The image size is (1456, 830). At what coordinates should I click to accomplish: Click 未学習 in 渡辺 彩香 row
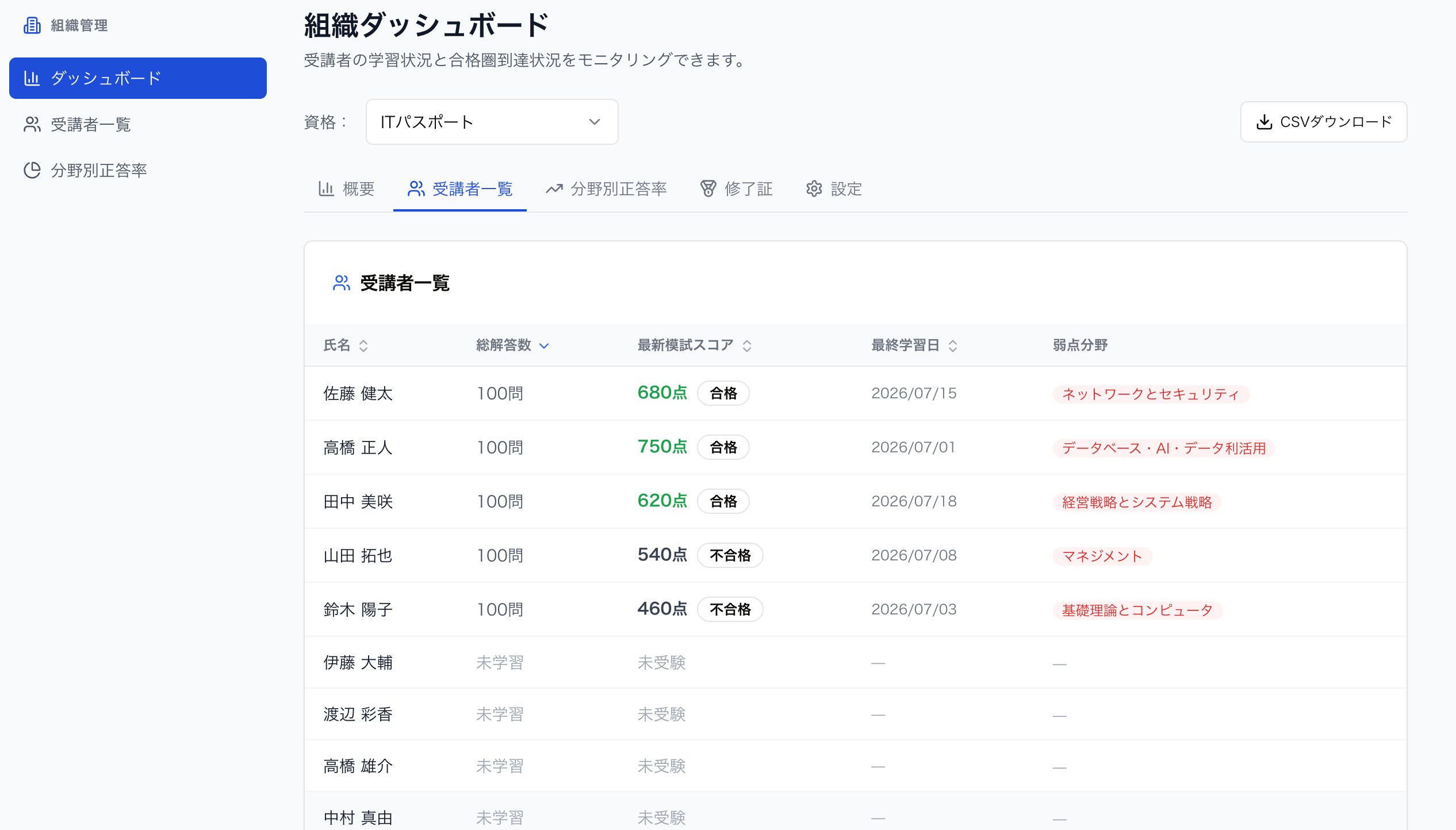500,714
